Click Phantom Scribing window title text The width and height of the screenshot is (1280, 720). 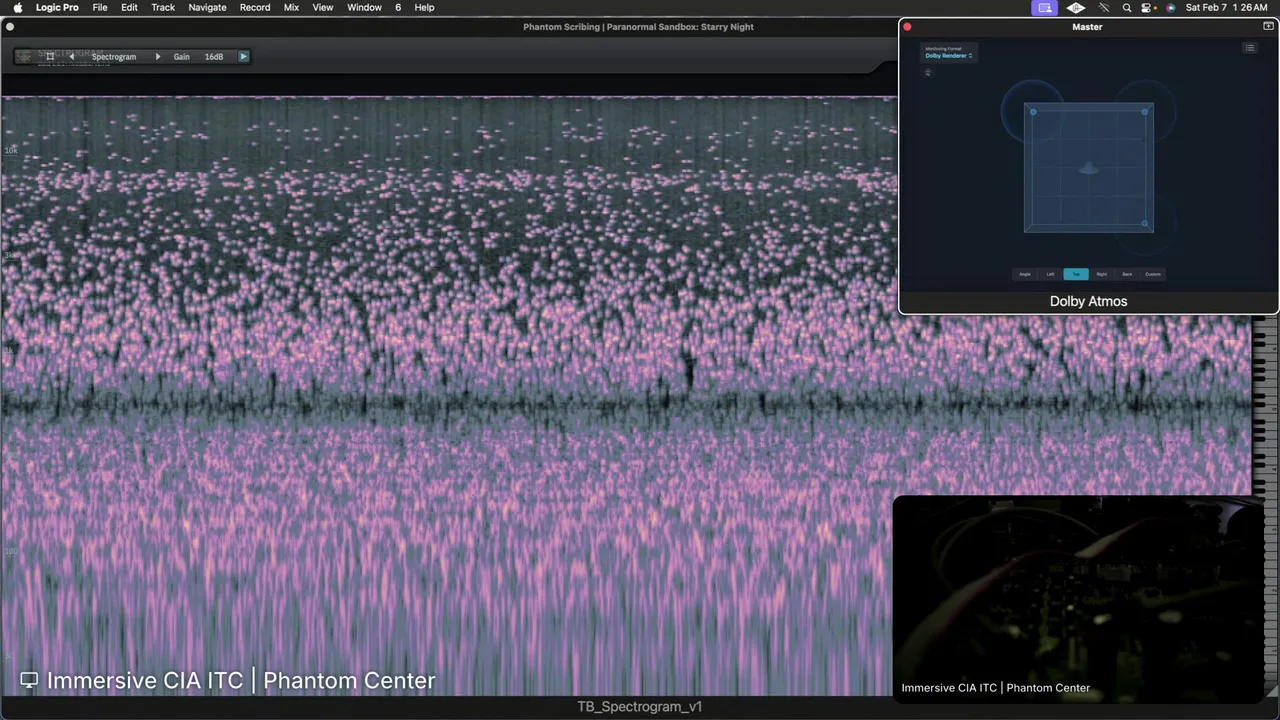[x=638, y=27]
